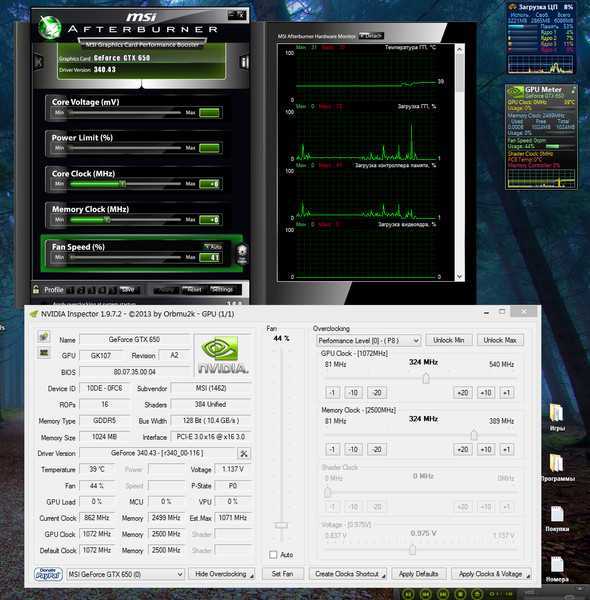
Task: Select Afterburner profile slot 2
Action: [81, 290]
